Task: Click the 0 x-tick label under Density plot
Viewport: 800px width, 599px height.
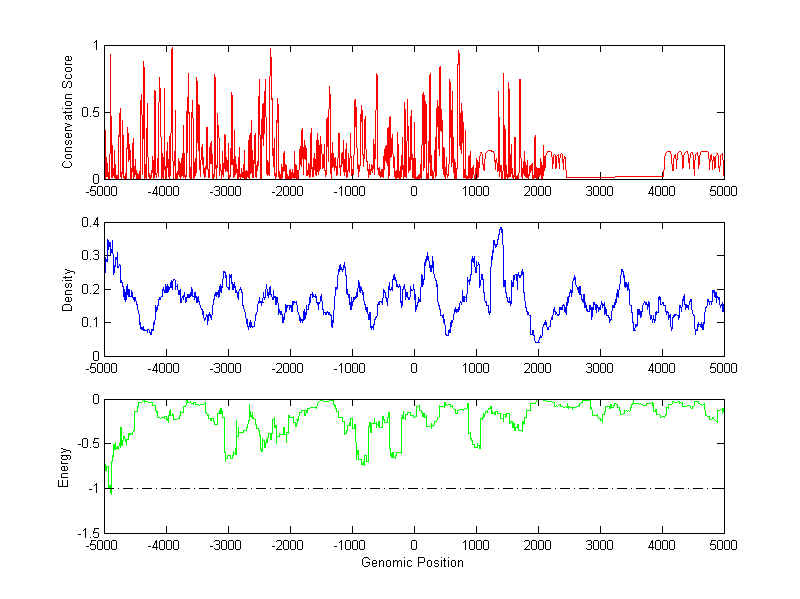Action: (x=414, y=368)
